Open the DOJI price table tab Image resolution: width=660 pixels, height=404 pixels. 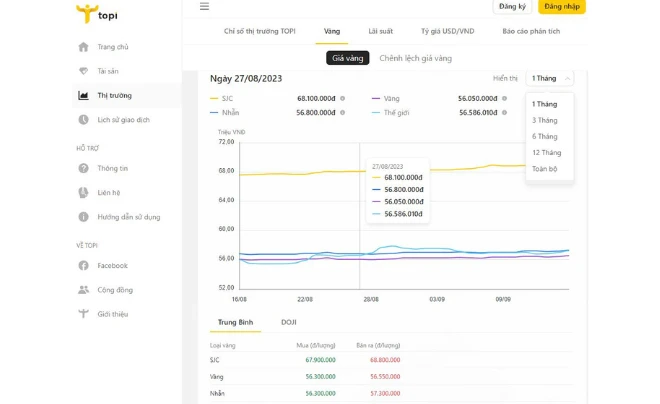click(x=289, y=323)
